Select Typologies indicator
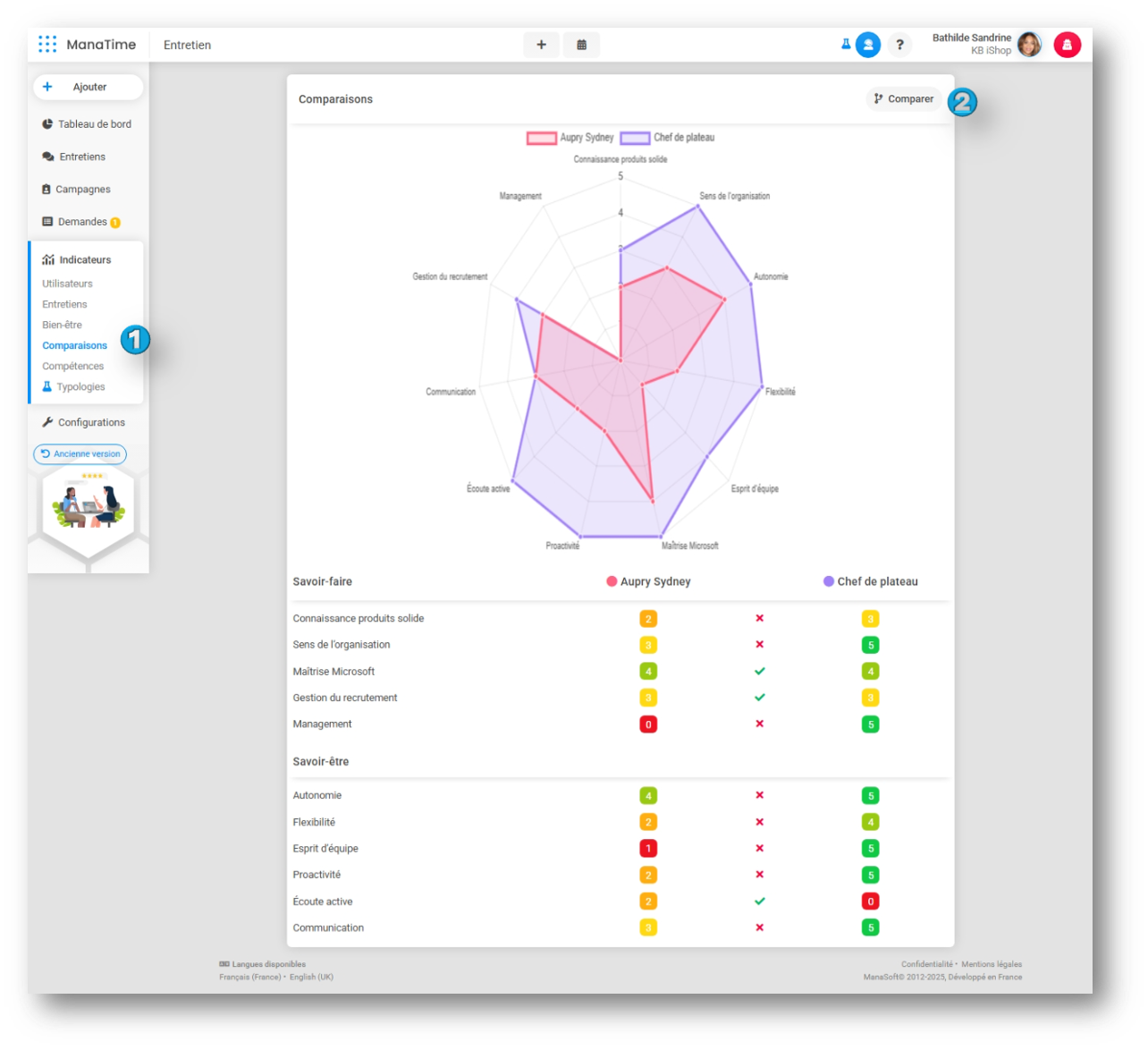This screenshot has height=1050, width=1148. coord(73,386)
